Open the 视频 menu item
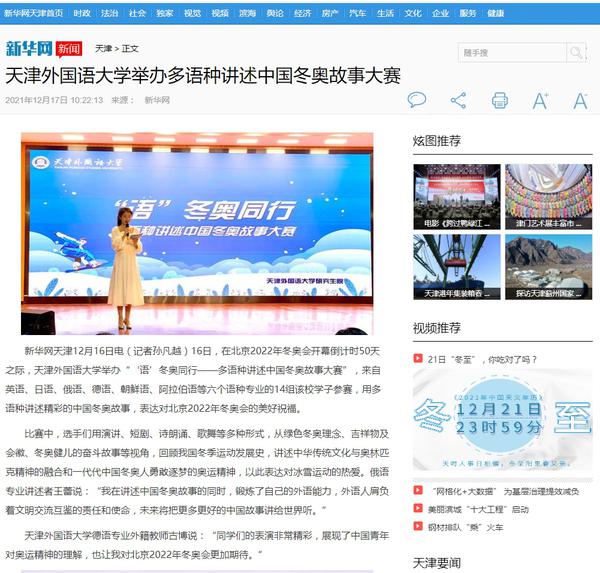This screenshot has height=573, width=600. [x=219, y=13]
